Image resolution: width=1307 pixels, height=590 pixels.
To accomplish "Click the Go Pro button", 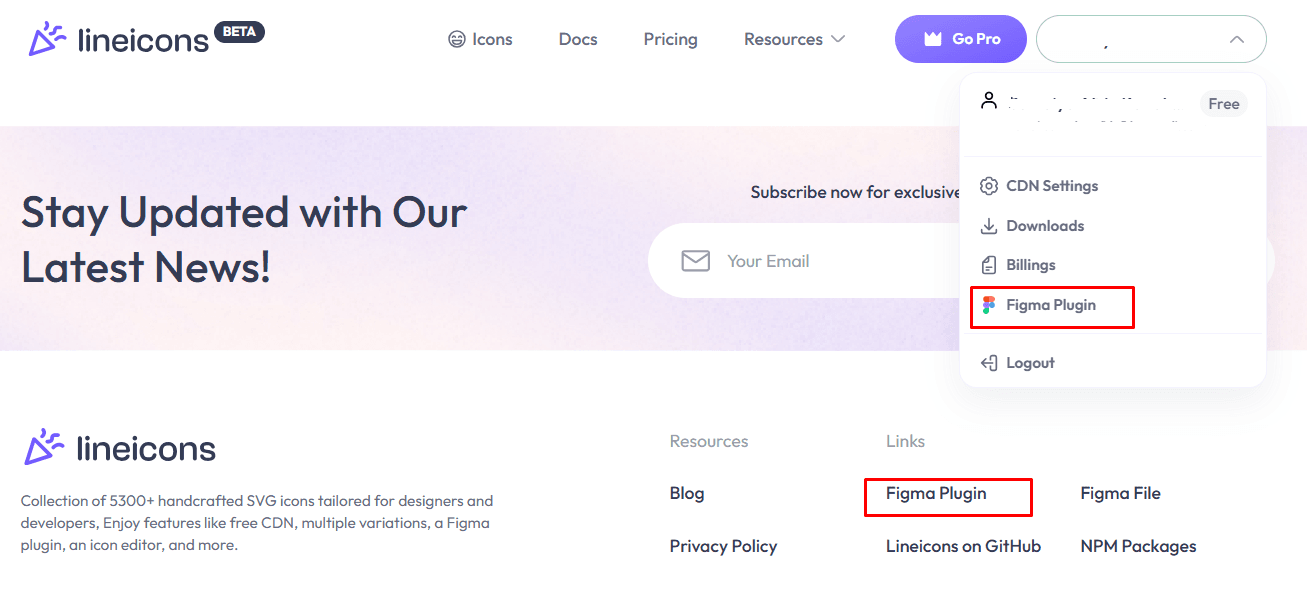I will (x=961, y=39).
